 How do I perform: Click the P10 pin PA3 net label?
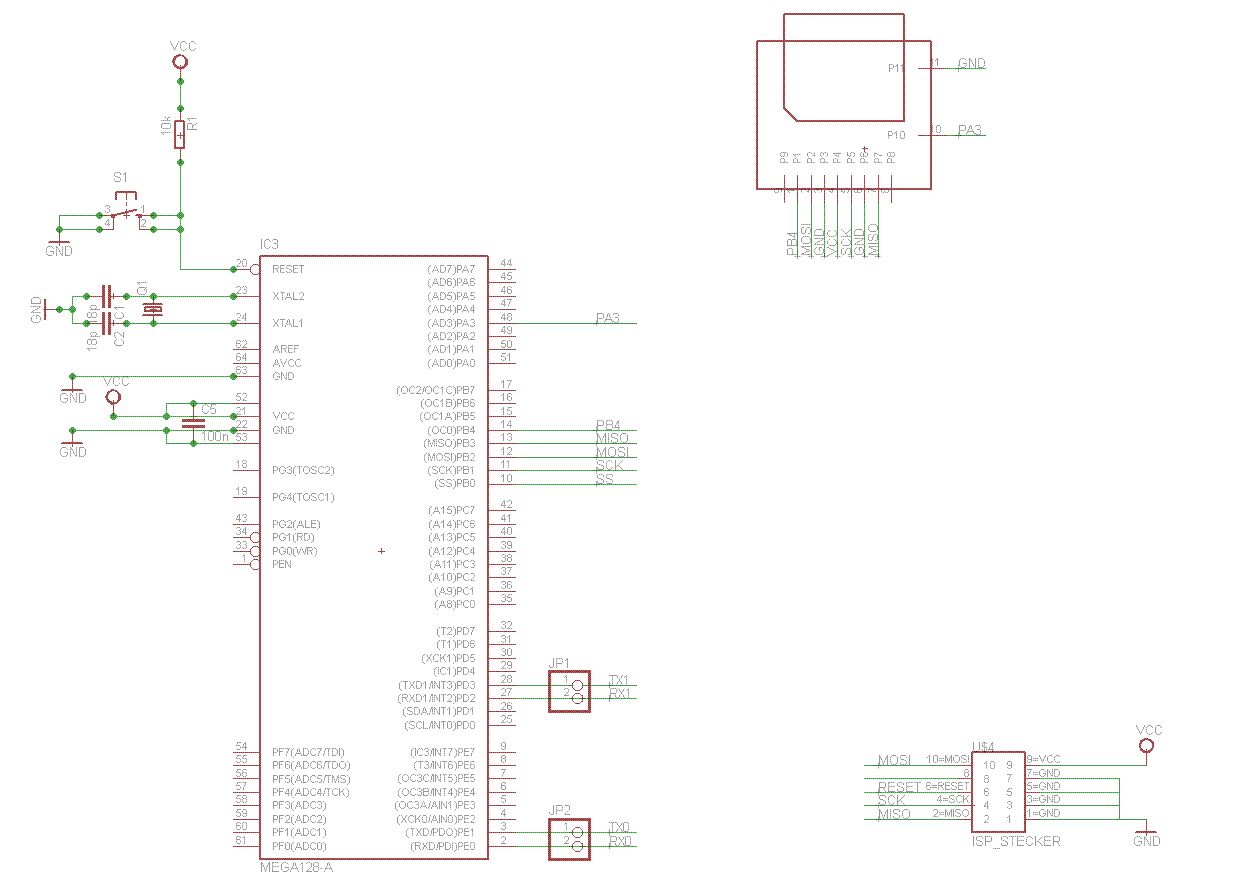point(970,130)
